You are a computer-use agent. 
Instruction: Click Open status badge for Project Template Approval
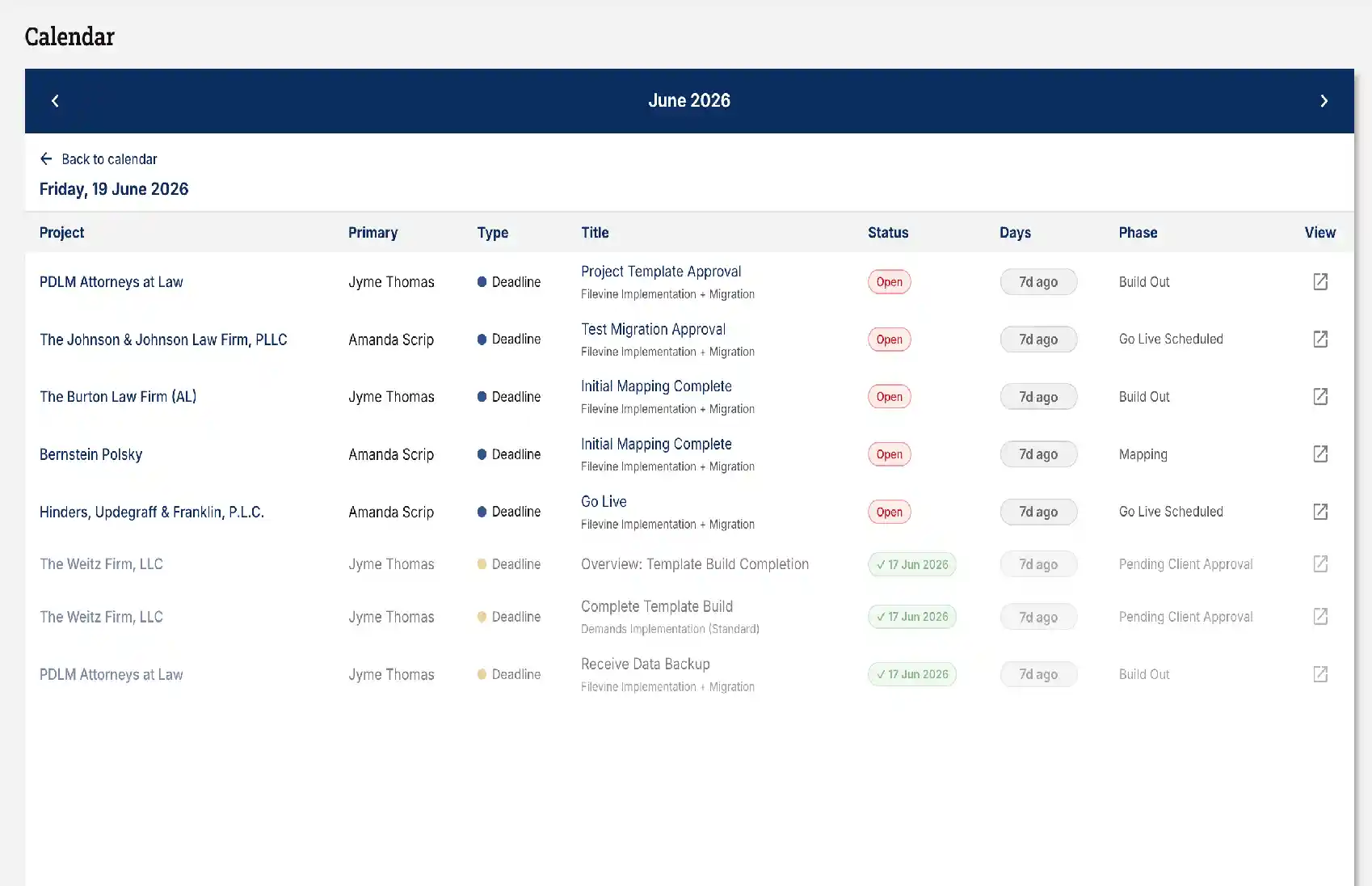[x=889, y=281]
